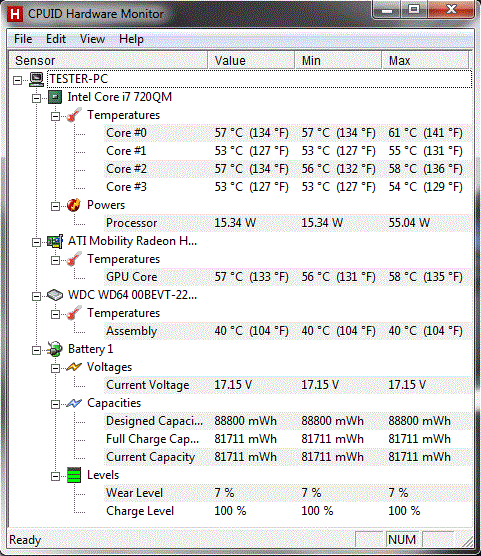481x556 pixels.
Task: Click the Battery 1 icon
Action: coord(55,349)
